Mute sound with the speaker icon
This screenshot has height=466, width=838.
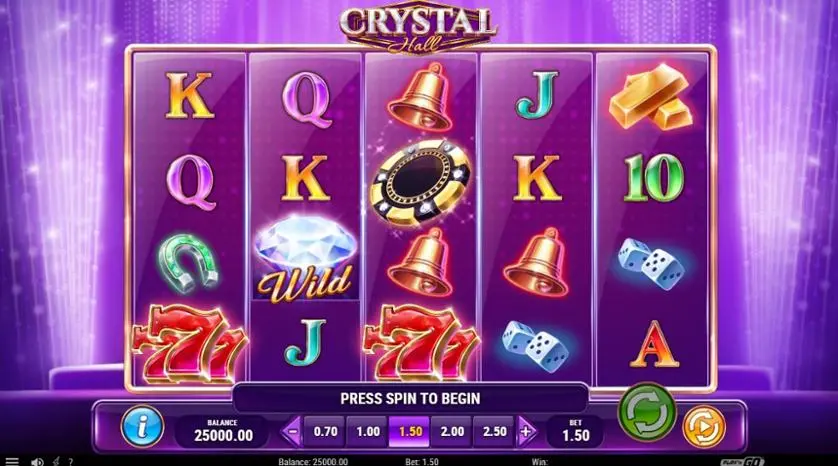(x=37, y=462)
